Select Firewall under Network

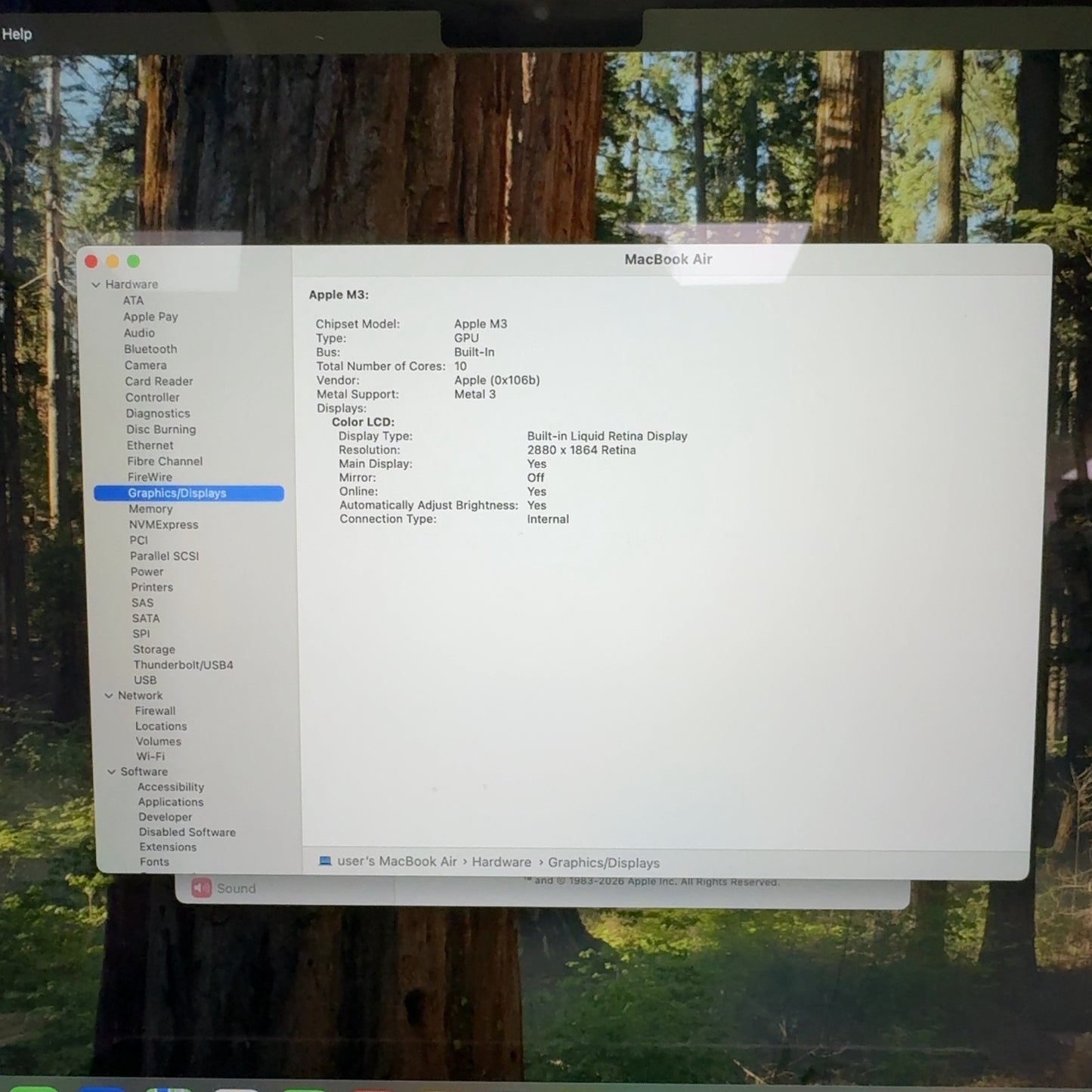click(155, 711)
